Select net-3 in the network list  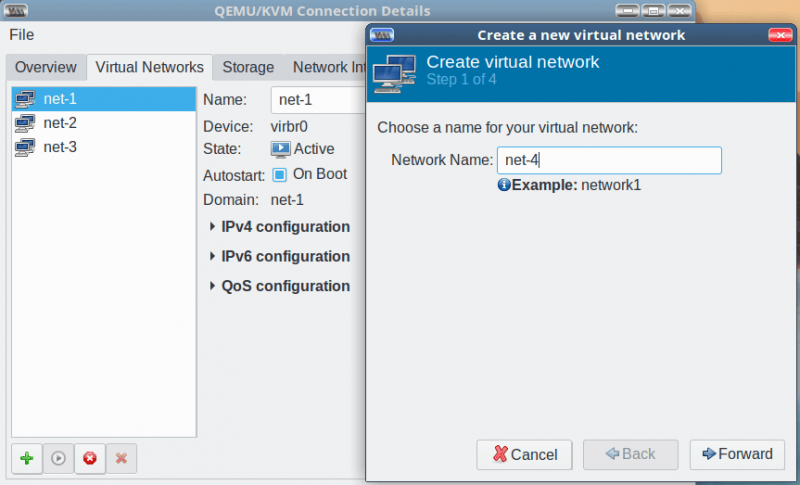pos(60,147)
